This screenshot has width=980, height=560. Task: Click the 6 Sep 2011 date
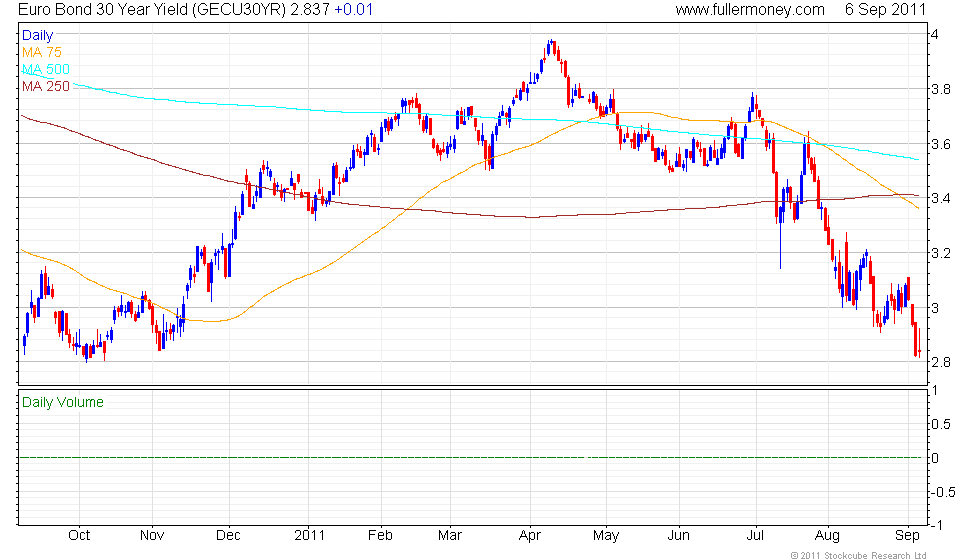pos(884,10)
